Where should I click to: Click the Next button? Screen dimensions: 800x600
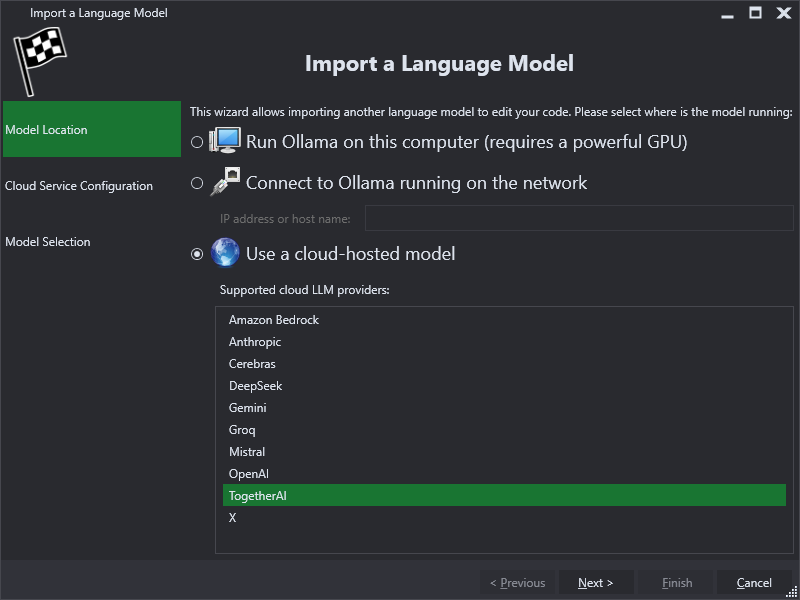point(596,583)
